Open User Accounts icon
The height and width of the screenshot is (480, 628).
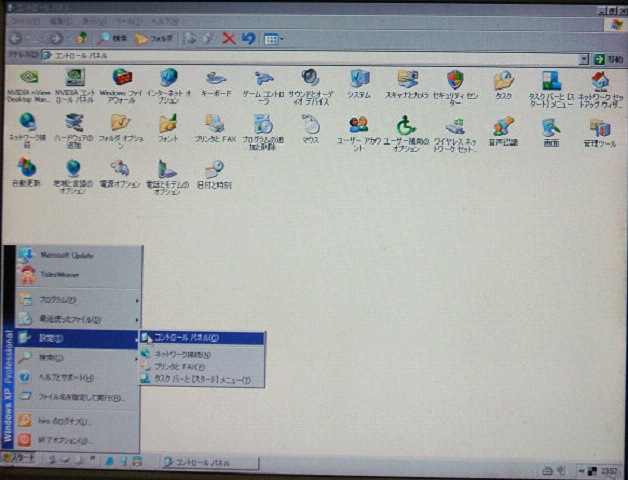(x=358, y=126)
